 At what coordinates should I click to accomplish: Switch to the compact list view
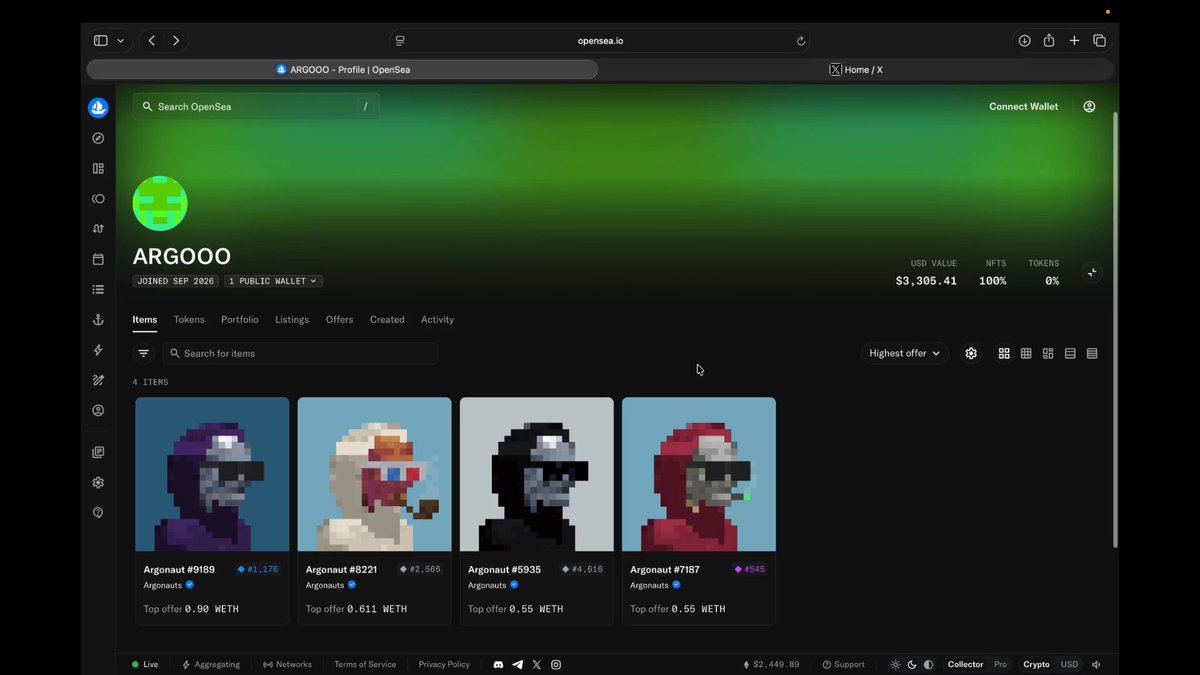point(1092,353)
